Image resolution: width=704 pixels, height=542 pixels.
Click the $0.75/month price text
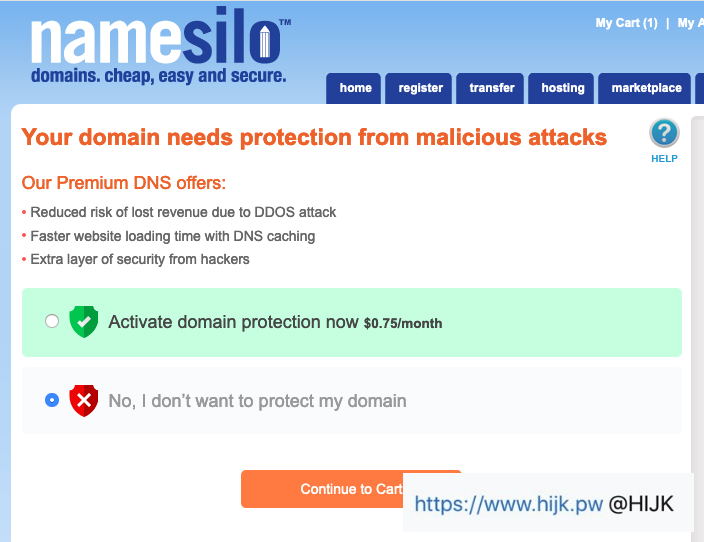click(403, 324)
